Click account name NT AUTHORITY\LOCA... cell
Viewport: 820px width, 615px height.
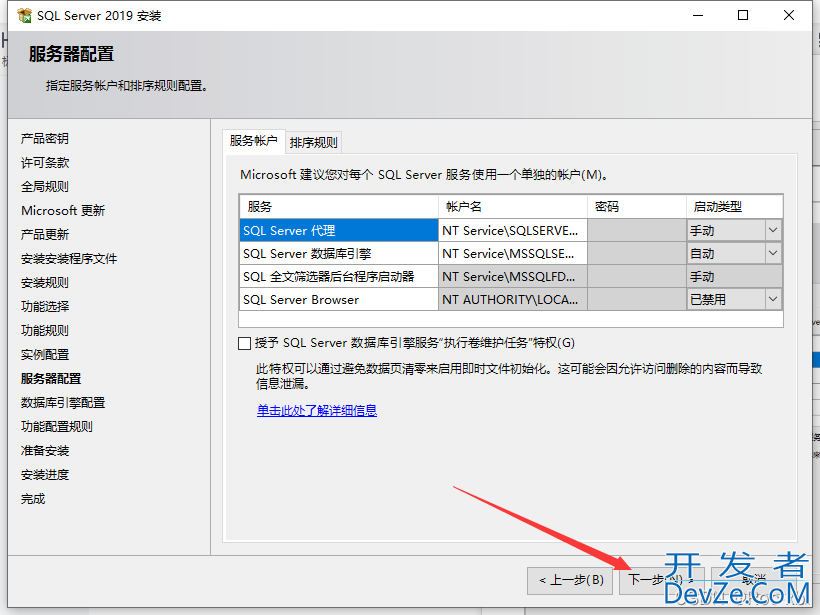(513, 300)
